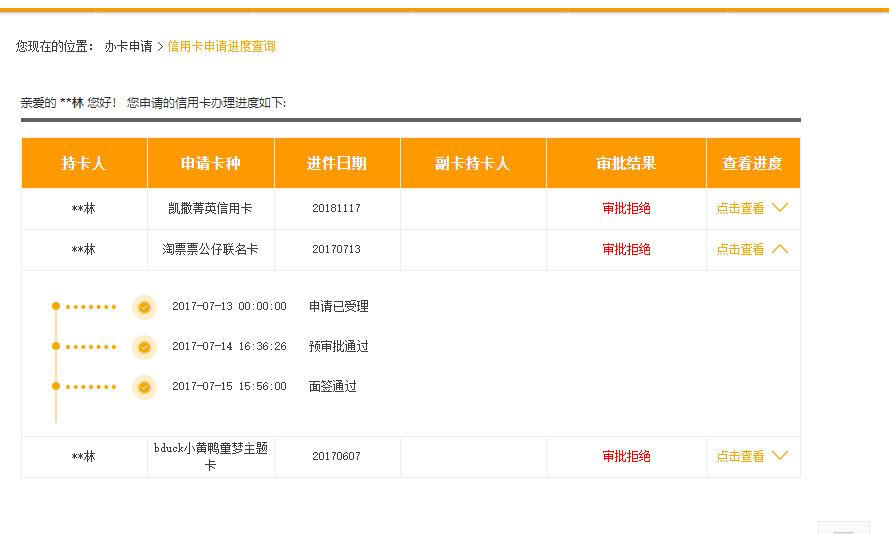Collapse progress chevron for 淘票票公仔联名卡

tap(780, 248)
